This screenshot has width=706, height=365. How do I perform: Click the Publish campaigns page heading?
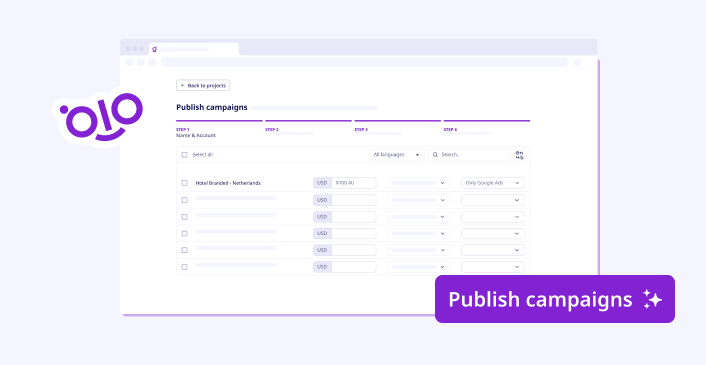coord(212,108)
